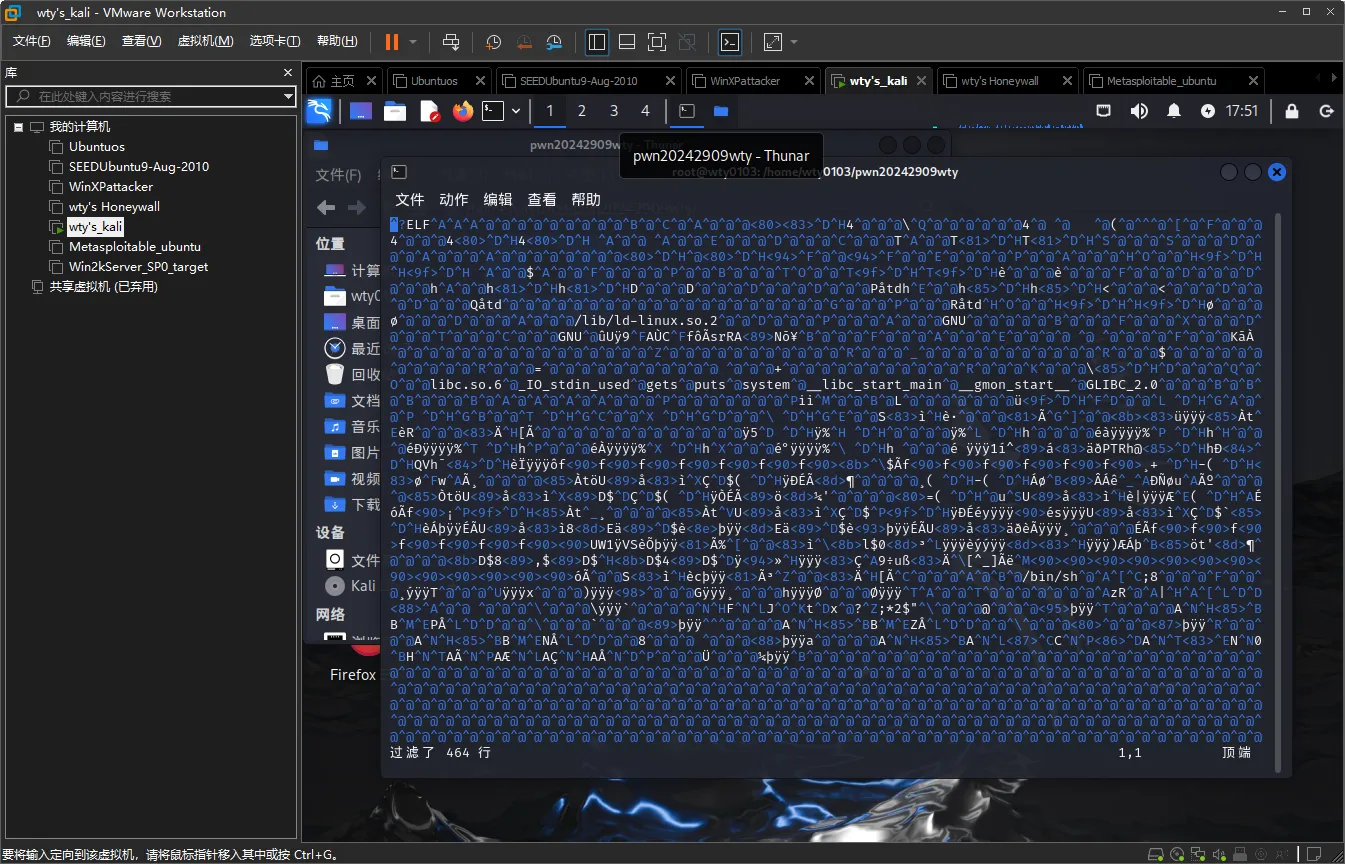
Task: Click the library search input field
Action: [x=145, y=96]
